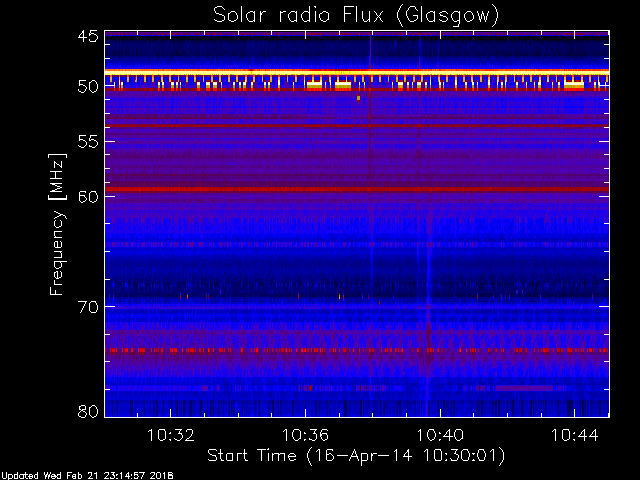Image resolution: width=640 pixels, height=480 pixels.
Task: Click the 80 frequency tick label
Action: [x=88, y=411]
